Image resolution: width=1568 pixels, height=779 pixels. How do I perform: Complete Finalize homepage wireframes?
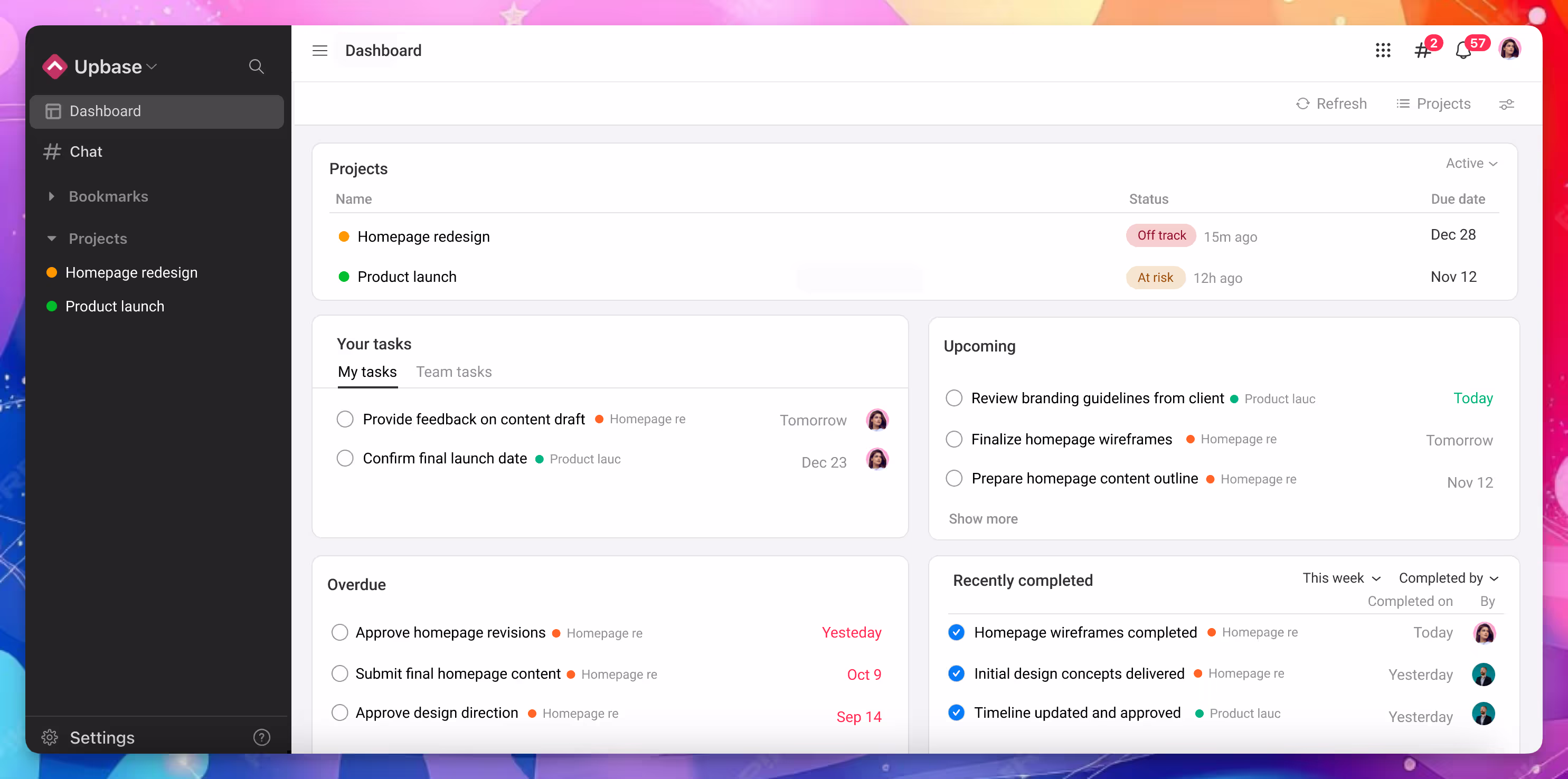pos(953,439)
